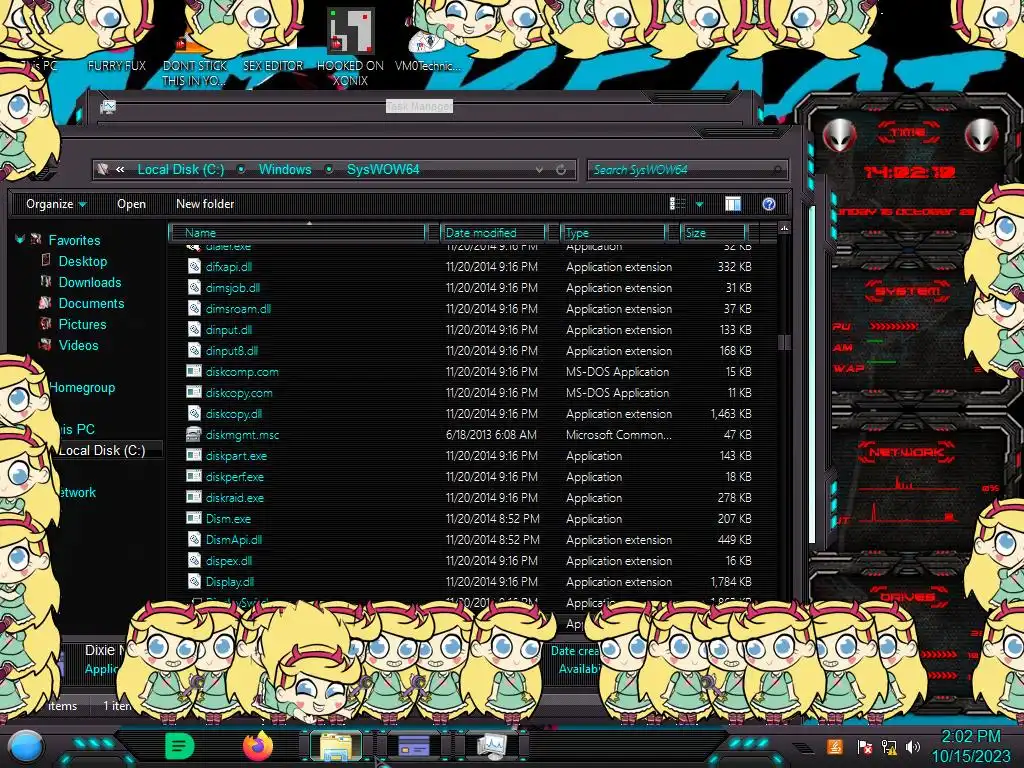1024x768 pixels.
Task: Expand the Organize dropdown menu
Action: tap(56, 204)
